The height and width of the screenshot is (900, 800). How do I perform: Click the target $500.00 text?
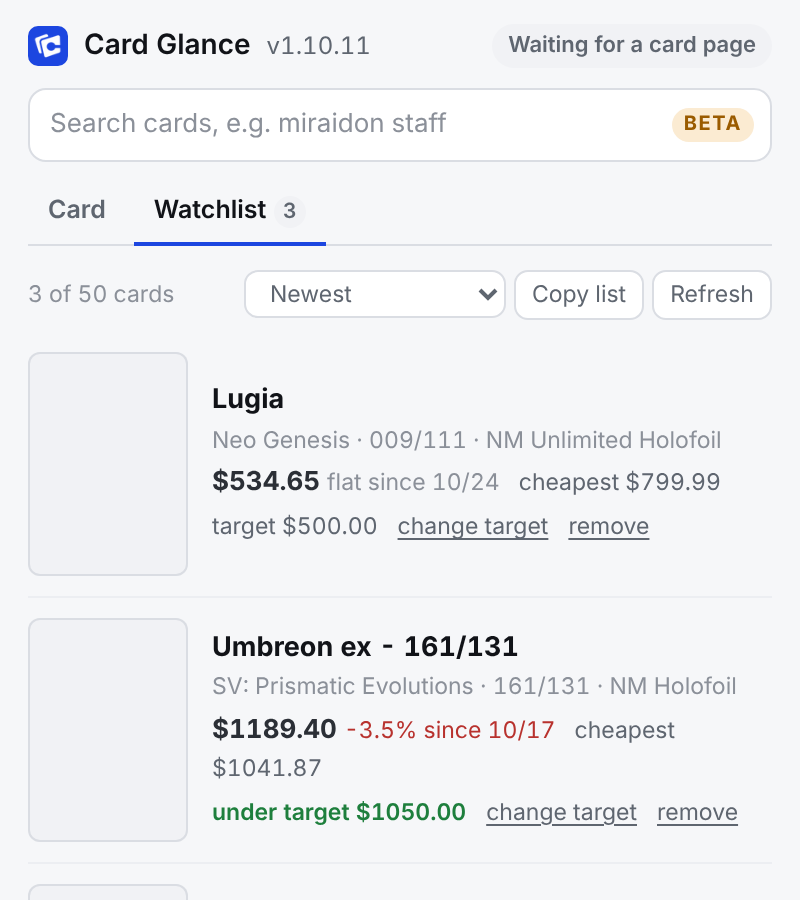294,526
